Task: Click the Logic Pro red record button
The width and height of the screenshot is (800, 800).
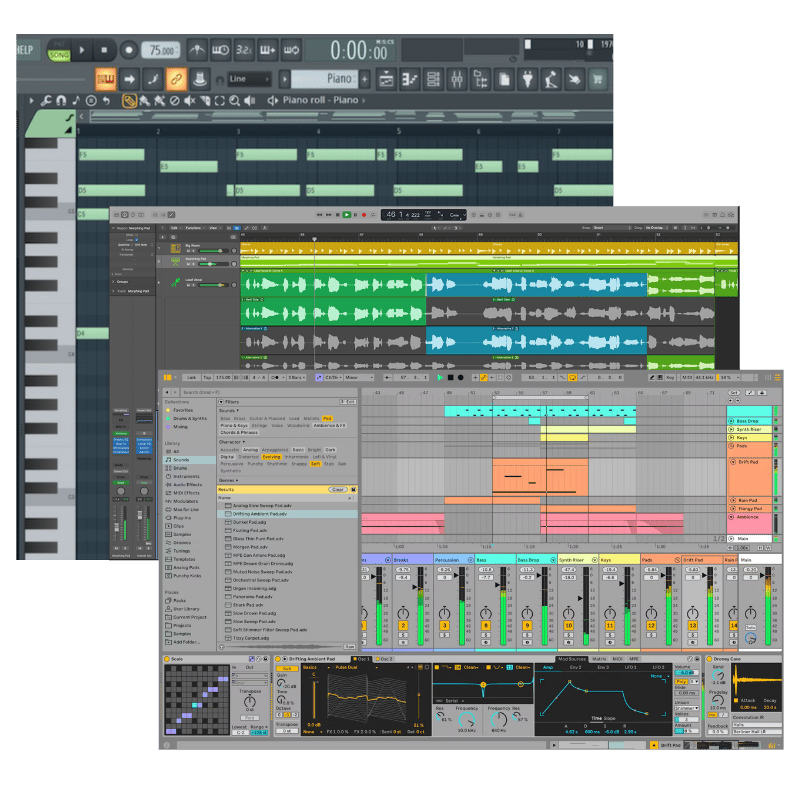Action: click(x=364, y=215)
